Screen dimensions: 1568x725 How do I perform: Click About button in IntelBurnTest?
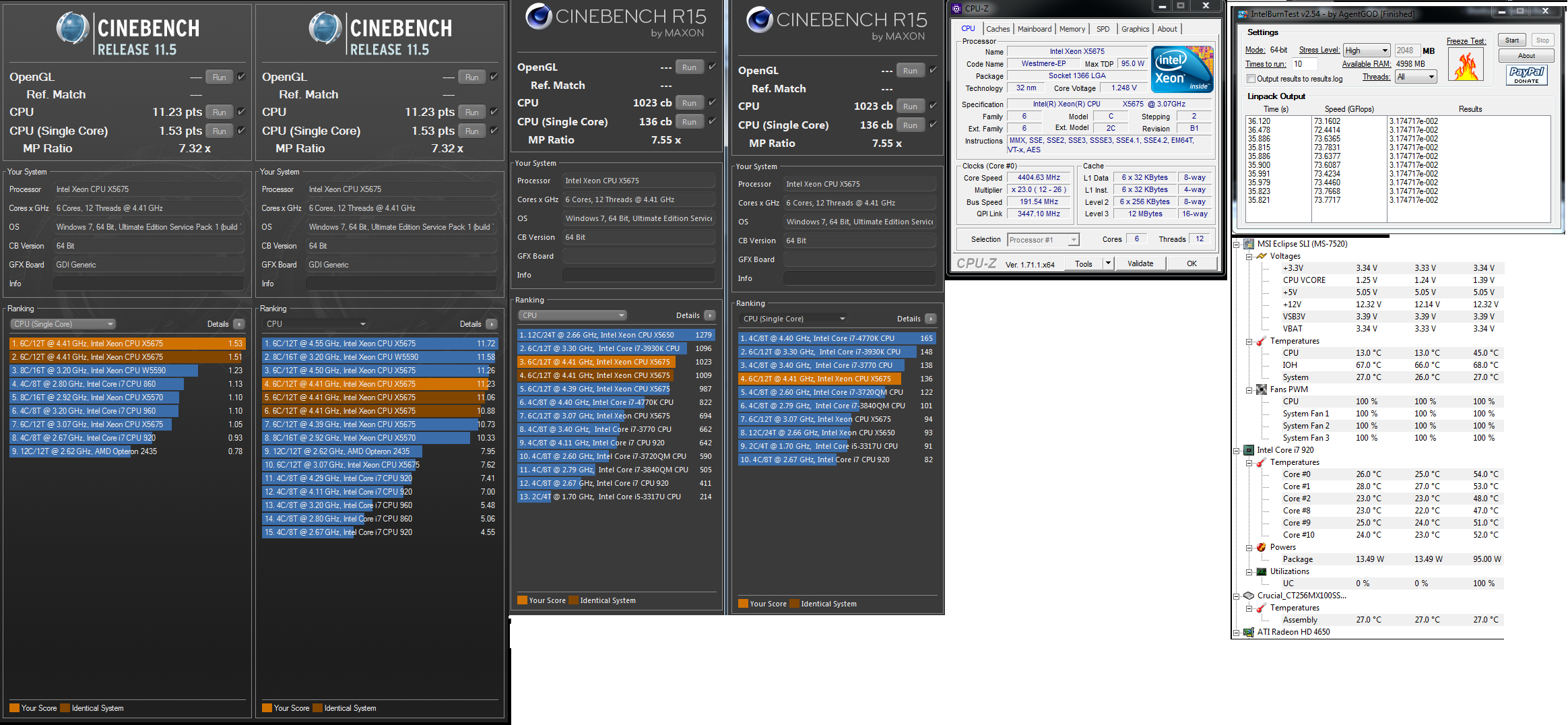[1526, 56]
